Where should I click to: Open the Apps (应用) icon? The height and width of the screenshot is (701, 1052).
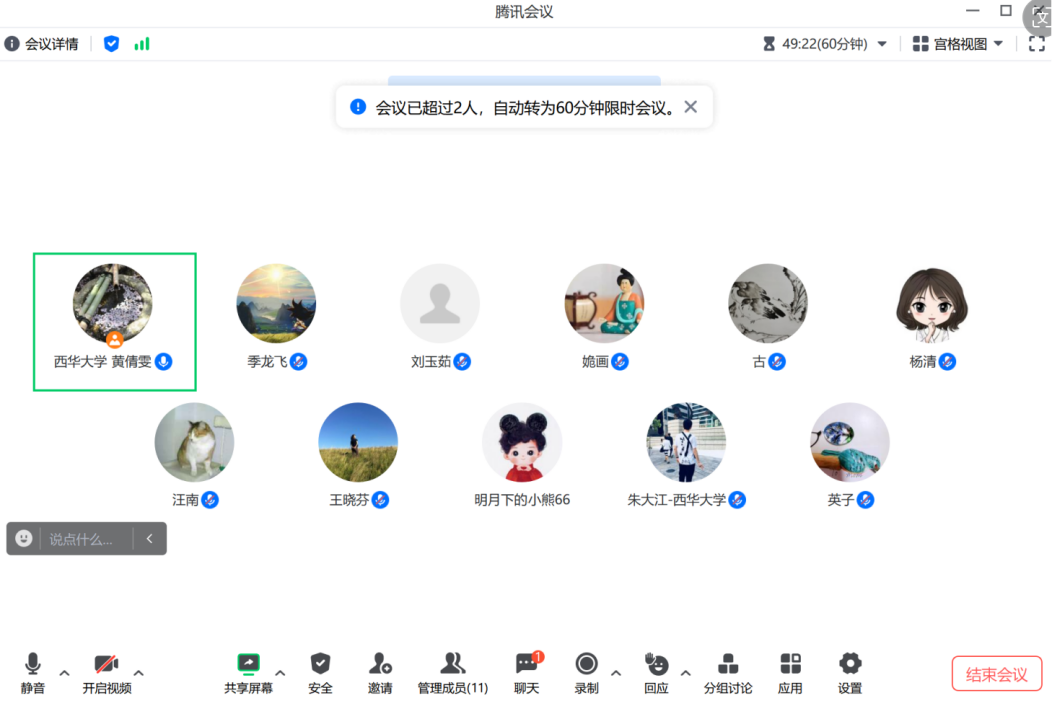790,664
